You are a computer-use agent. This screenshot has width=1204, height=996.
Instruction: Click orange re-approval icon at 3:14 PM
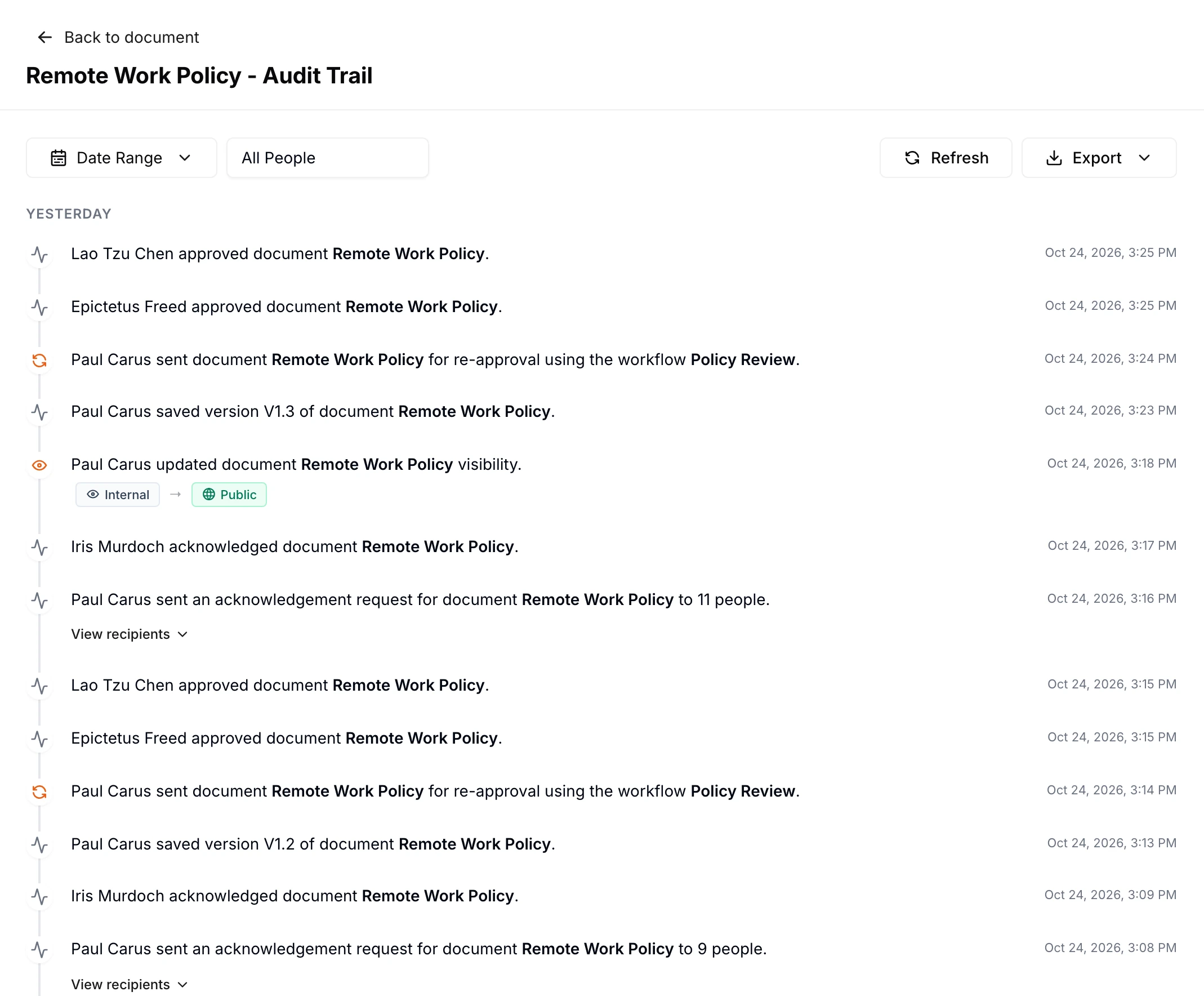click(39, 792)
